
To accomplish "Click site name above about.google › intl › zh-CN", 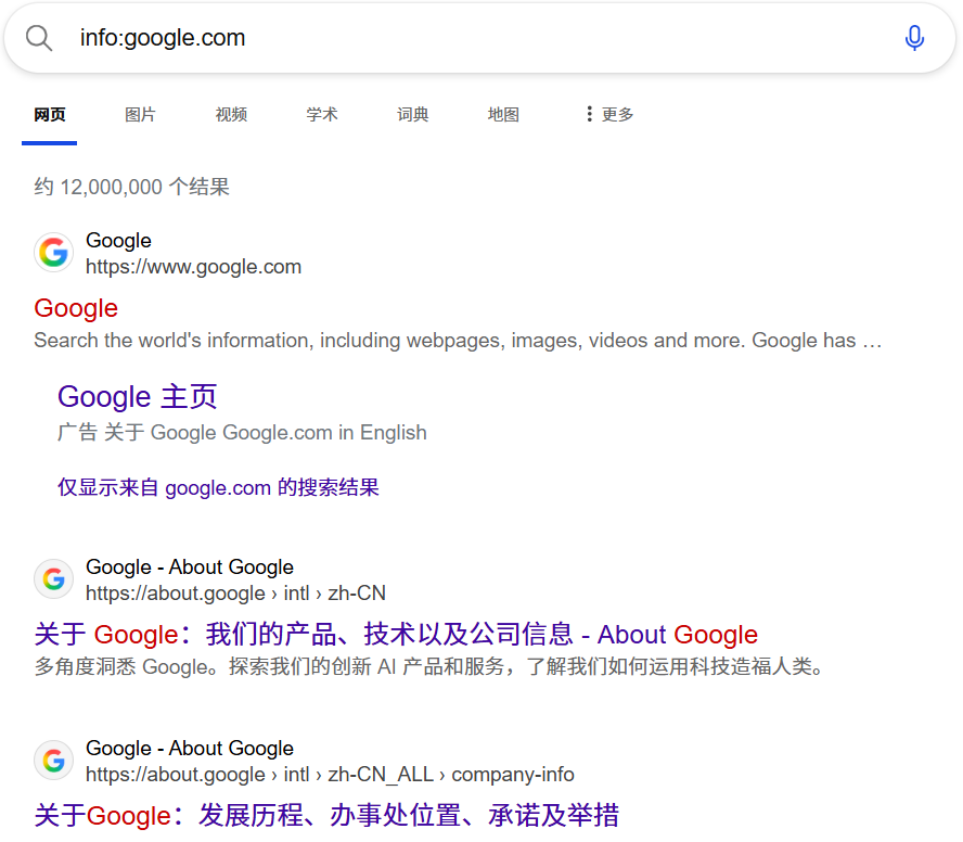I will 190,567.
